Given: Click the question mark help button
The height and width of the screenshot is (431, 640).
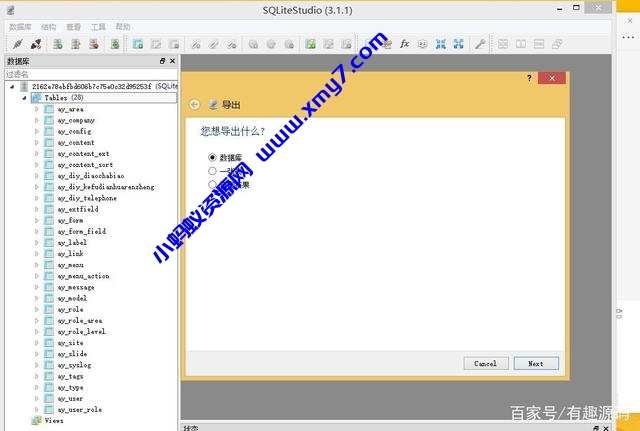Looking at the screenshot, I should point(529,78).
